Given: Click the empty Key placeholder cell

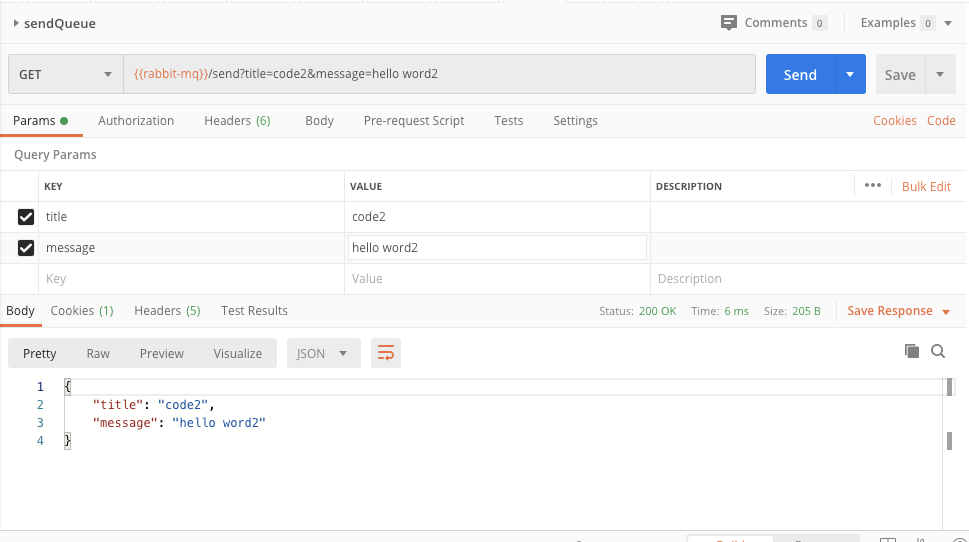Looking at the screenshot, I should (x=192, y=279).
